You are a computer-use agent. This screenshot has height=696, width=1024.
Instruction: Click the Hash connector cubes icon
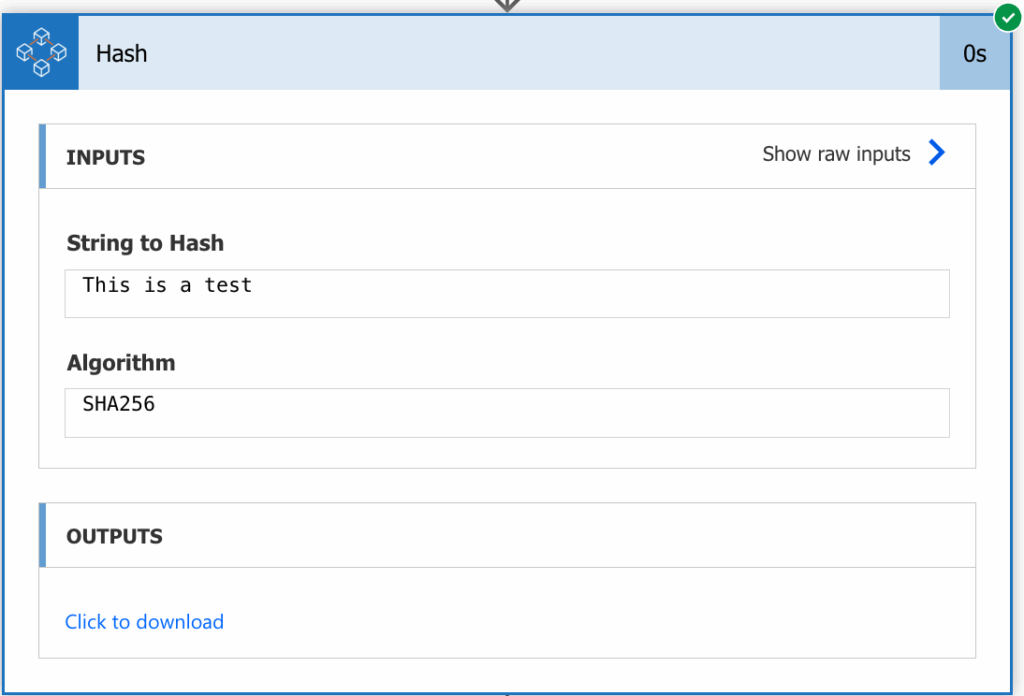click(41, 53)
